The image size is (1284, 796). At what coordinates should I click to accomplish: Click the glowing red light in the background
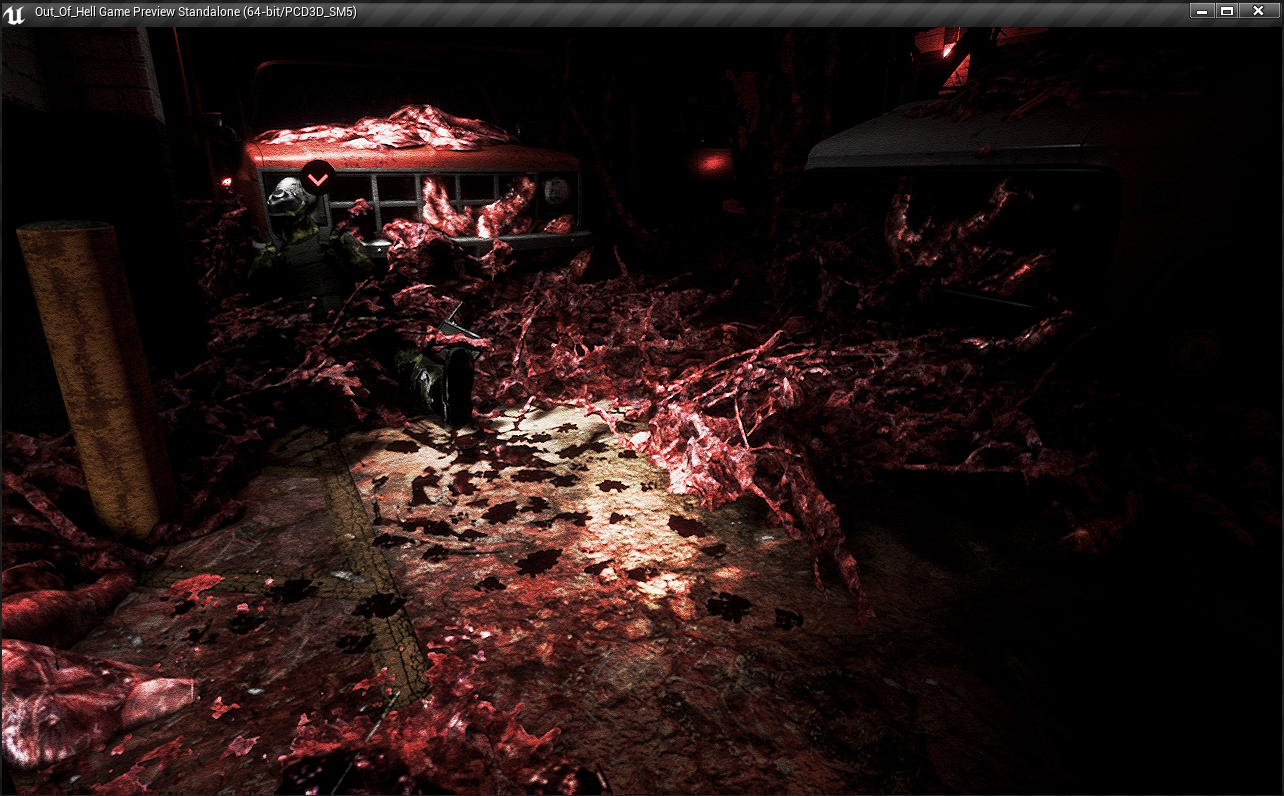(x=712, y=162)
